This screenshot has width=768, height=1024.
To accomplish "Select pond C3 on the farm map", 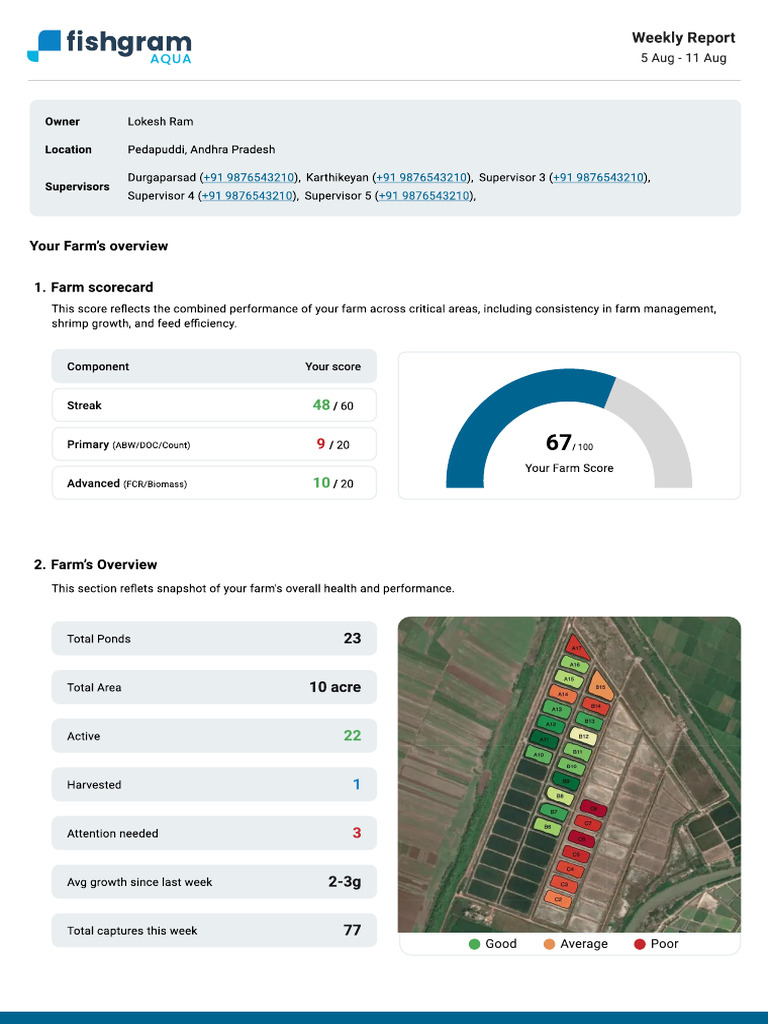I will [x=564, y=884].
